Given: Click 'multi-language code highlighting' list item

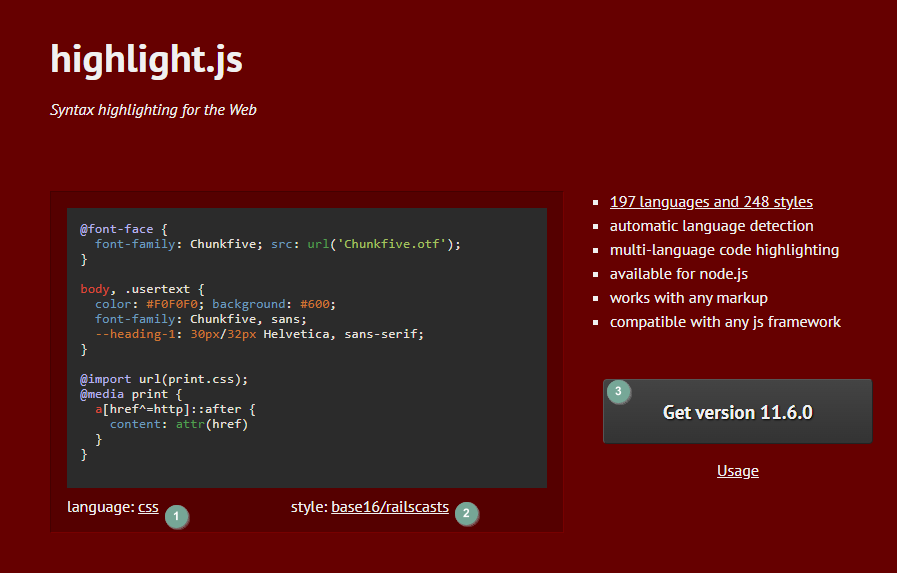Looking at the screenshot, I should click(x=724, y=250).
